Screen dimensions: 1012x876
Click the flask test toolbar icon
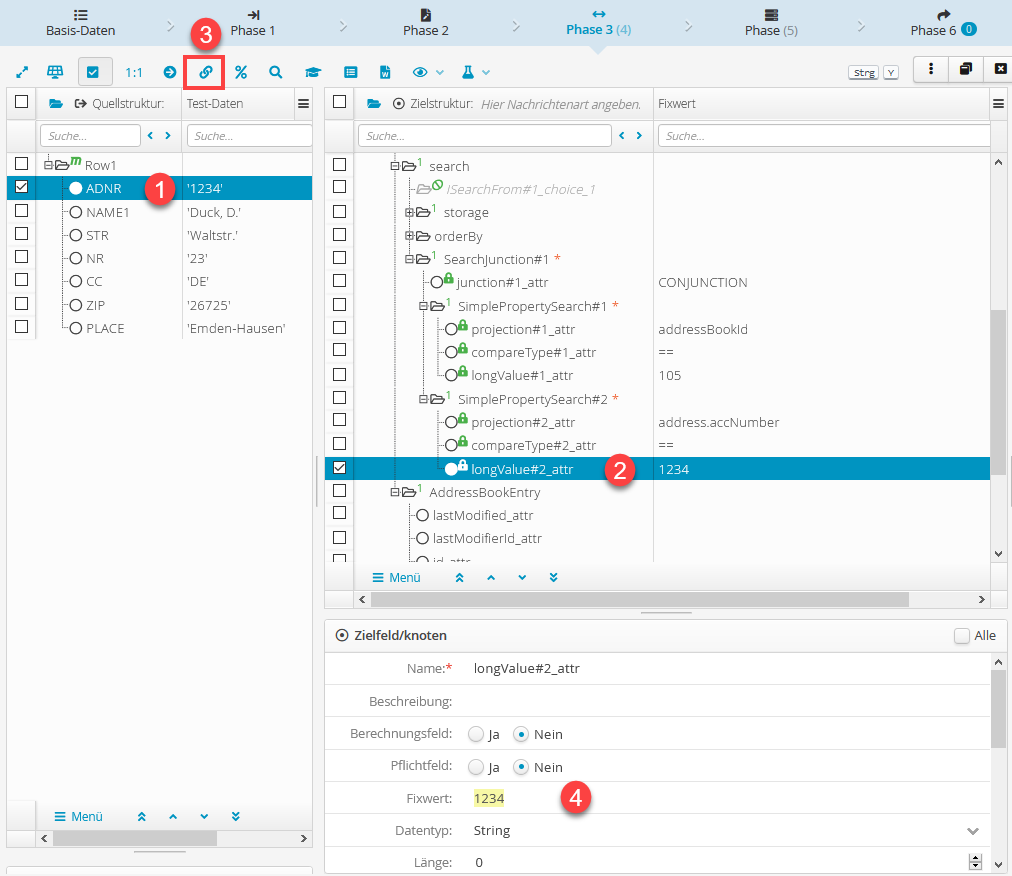point(468,72)
